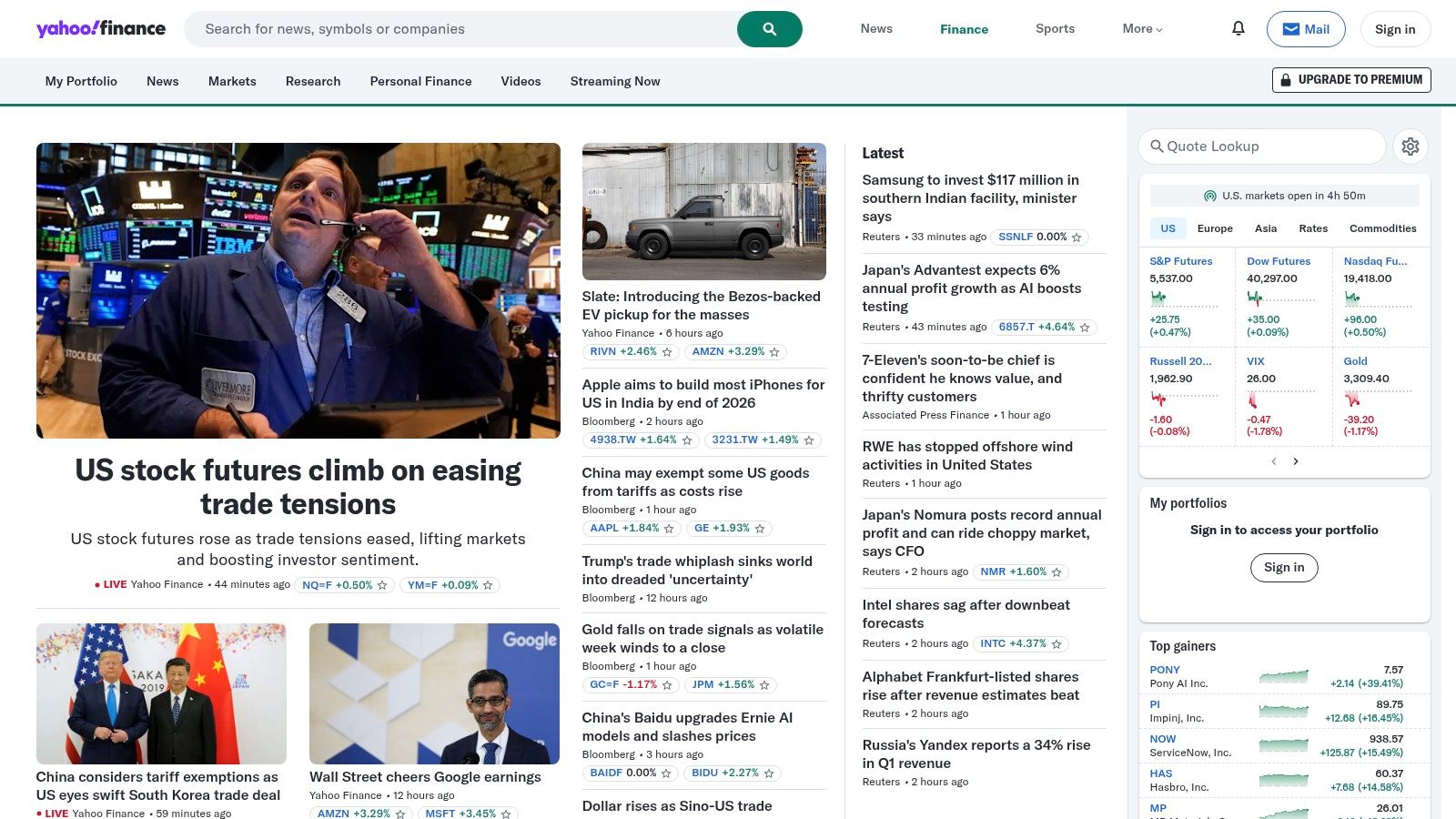Add 3231.TW to watchlist star
1456x819 pixels.
809,440
